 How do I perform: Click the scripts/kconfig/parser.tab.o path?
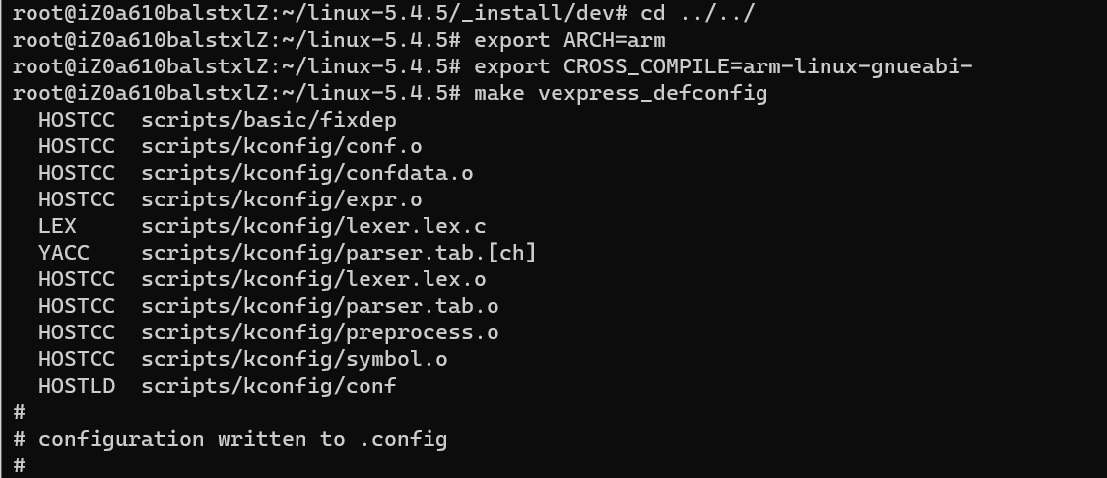tap(320, 306)
